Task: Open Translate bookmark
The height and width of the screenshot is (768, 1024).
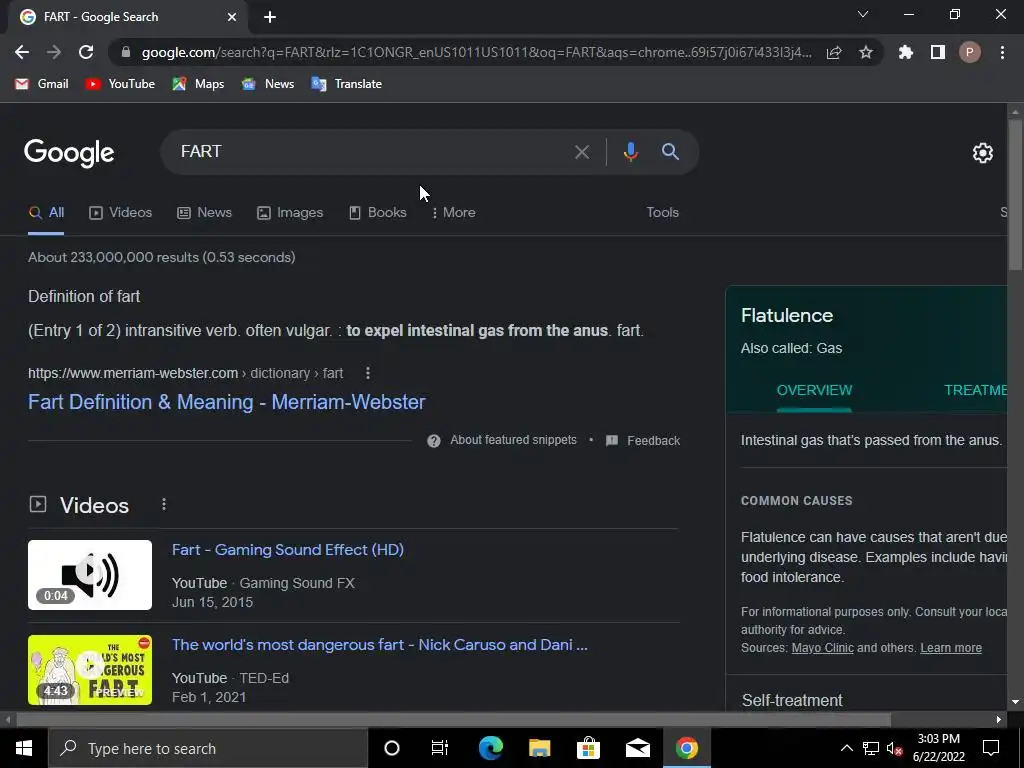Action: pyautogui.click(x=347, y=84)
